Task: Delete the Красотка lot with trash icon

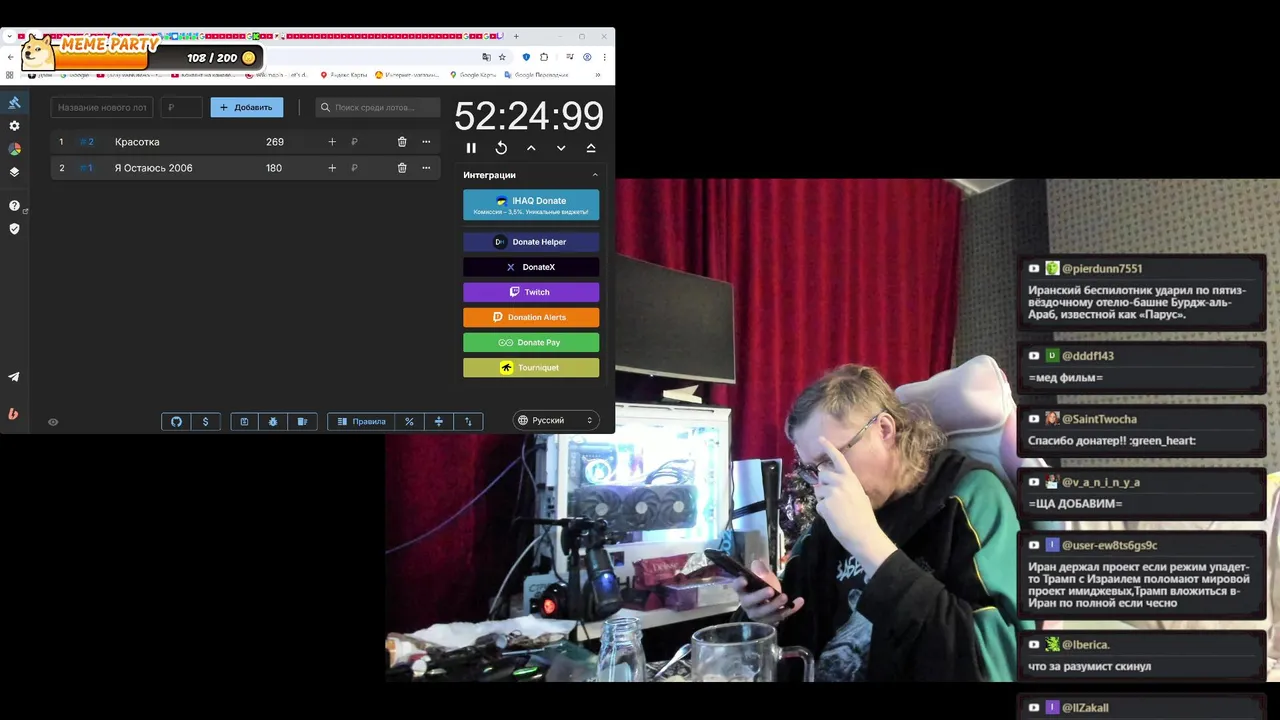Action: tap(402, 142)
